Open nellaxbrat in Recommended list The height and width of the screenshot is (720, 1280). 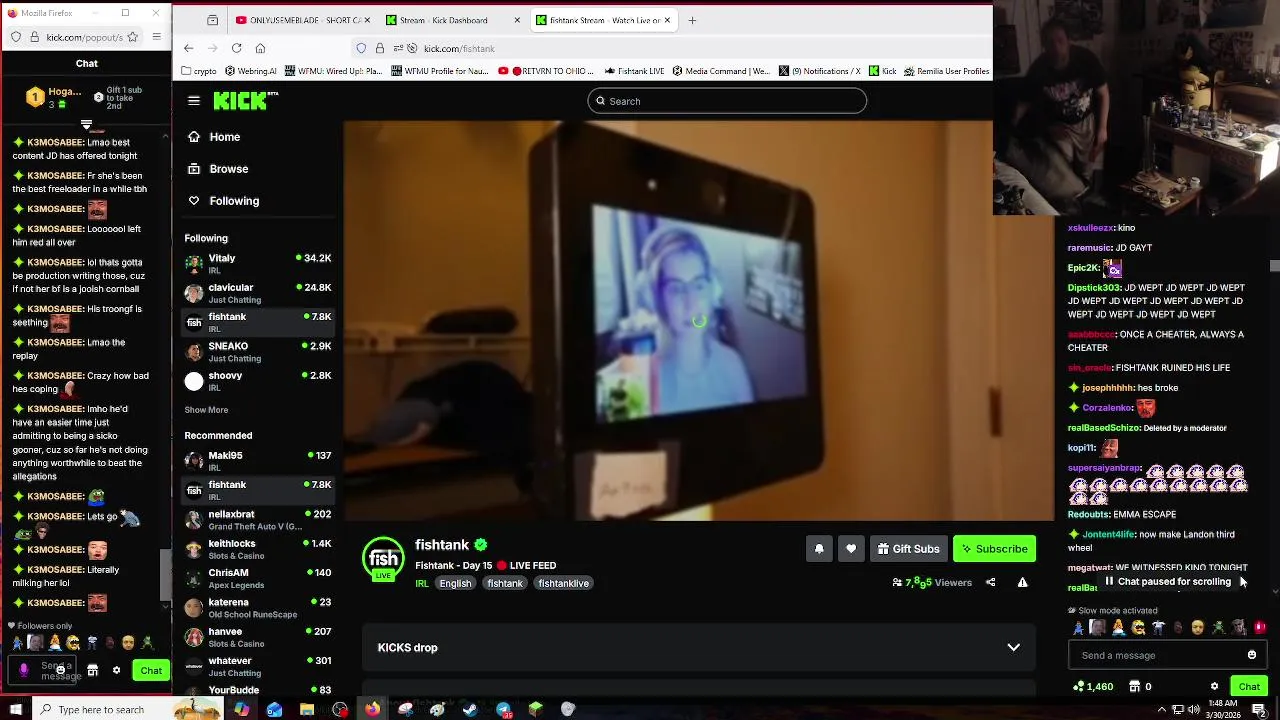coord(258,520)
